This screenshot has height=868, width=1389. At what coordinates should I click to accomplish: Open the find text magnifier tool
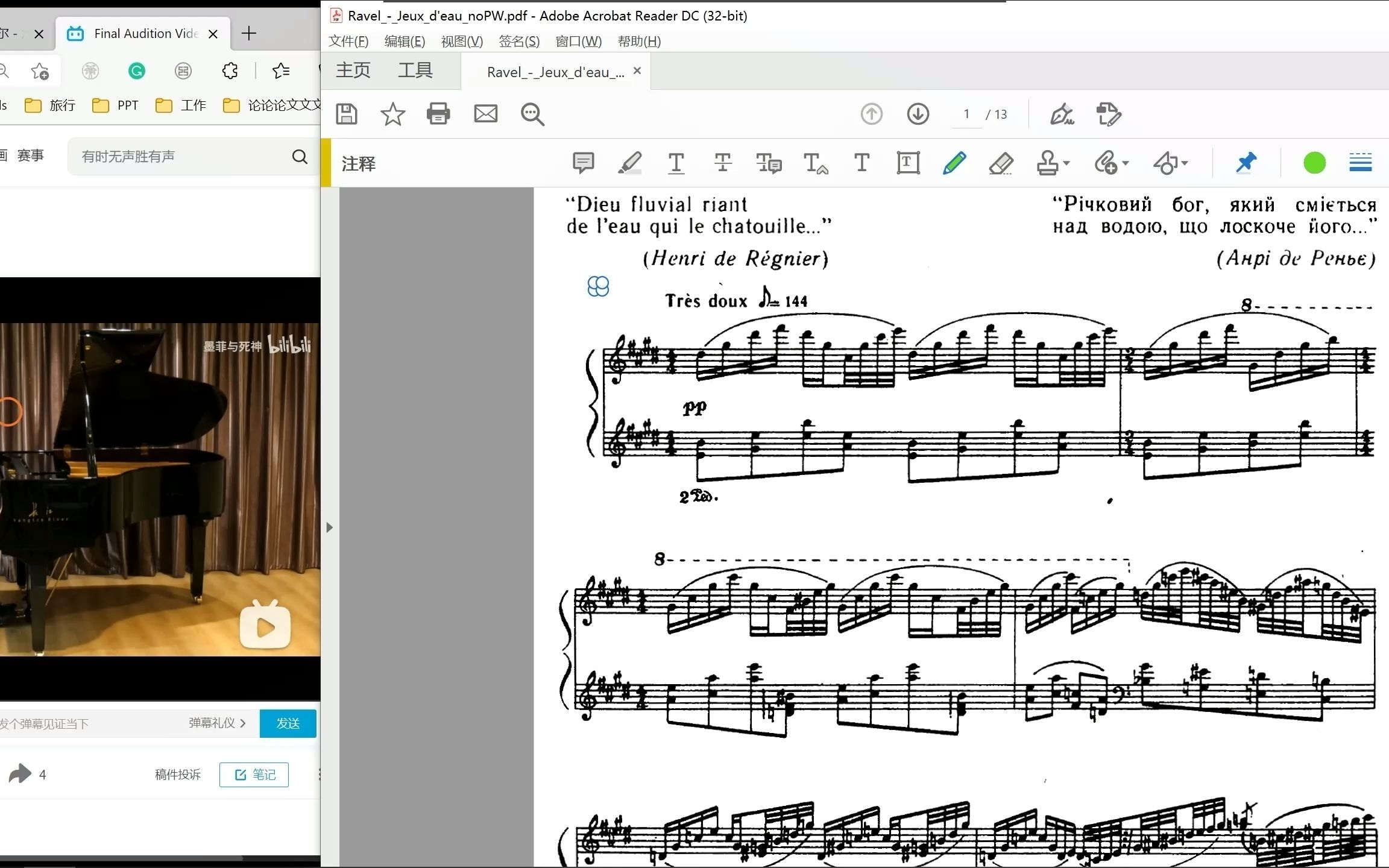(532, 114)
